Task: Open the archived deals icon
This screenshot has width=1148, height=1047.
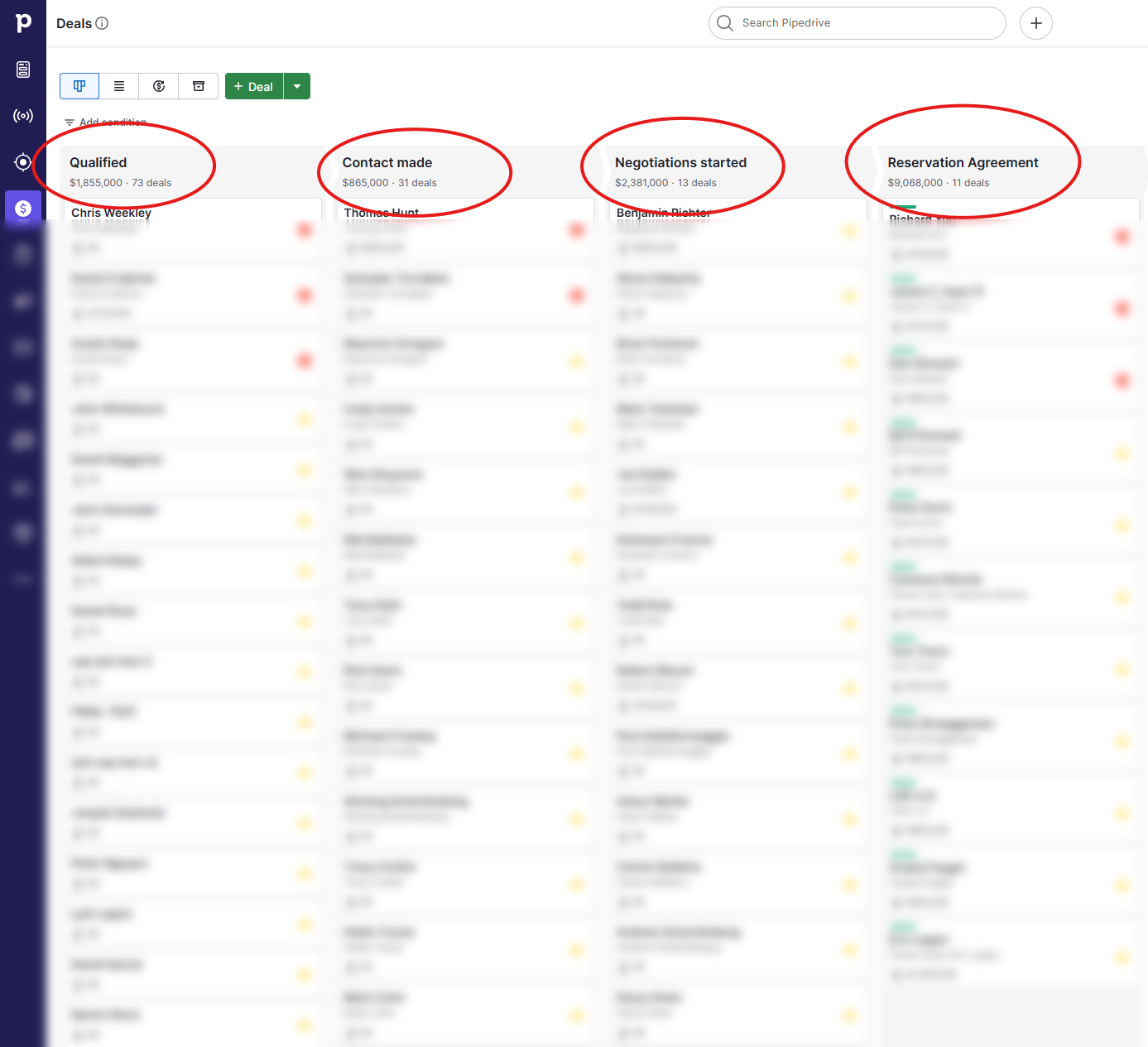Action: click(x=198, y=85)
